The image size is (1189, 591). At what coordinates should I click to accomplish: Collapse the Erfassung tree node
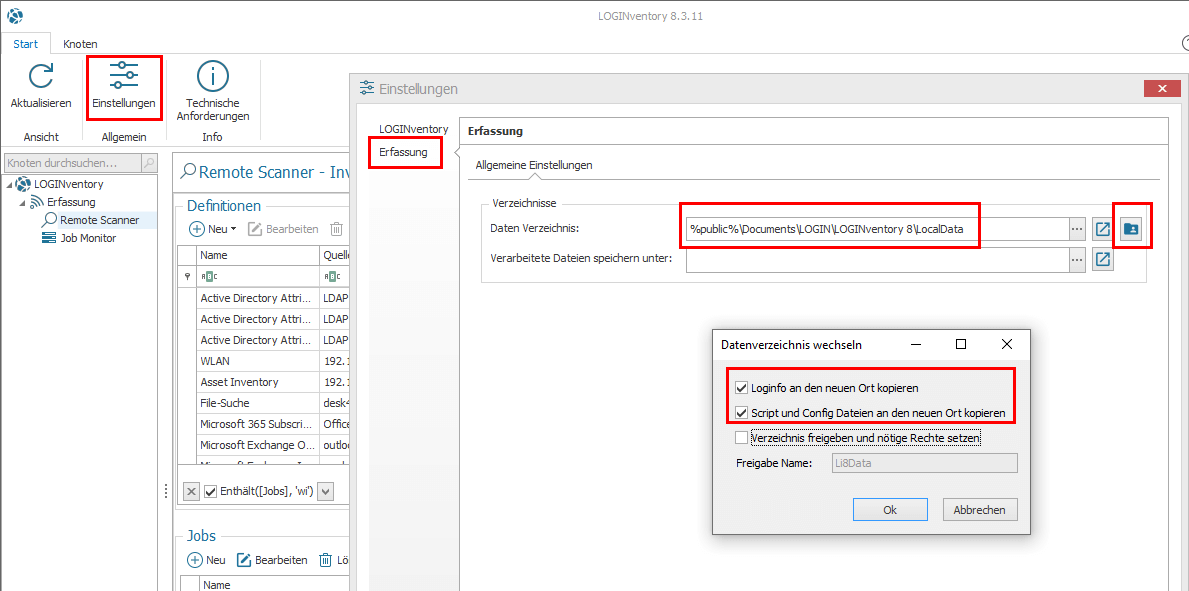(23, 203)
